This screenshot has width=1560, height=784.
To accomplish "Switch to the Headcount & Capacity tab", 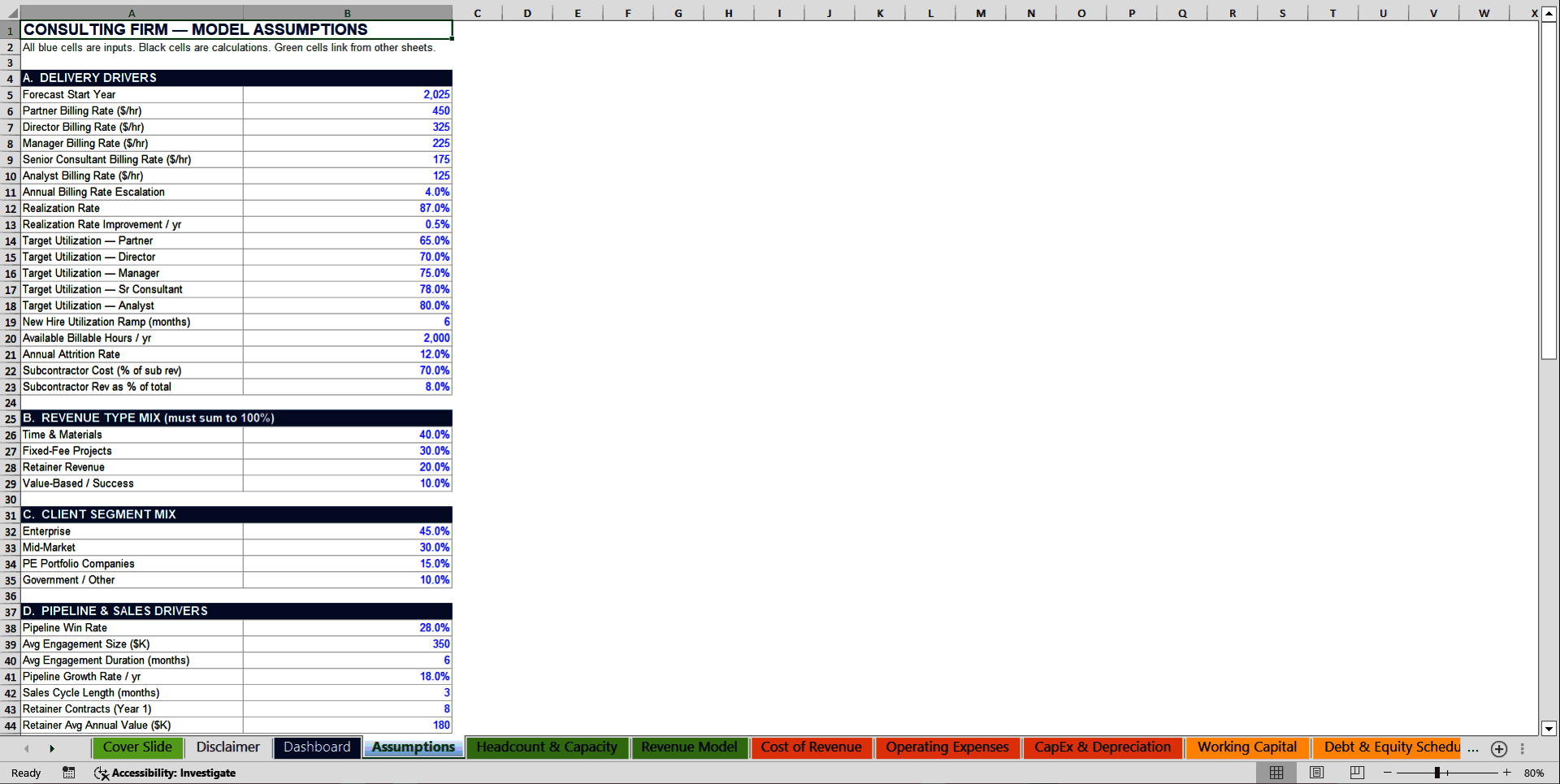I will 547,747.
